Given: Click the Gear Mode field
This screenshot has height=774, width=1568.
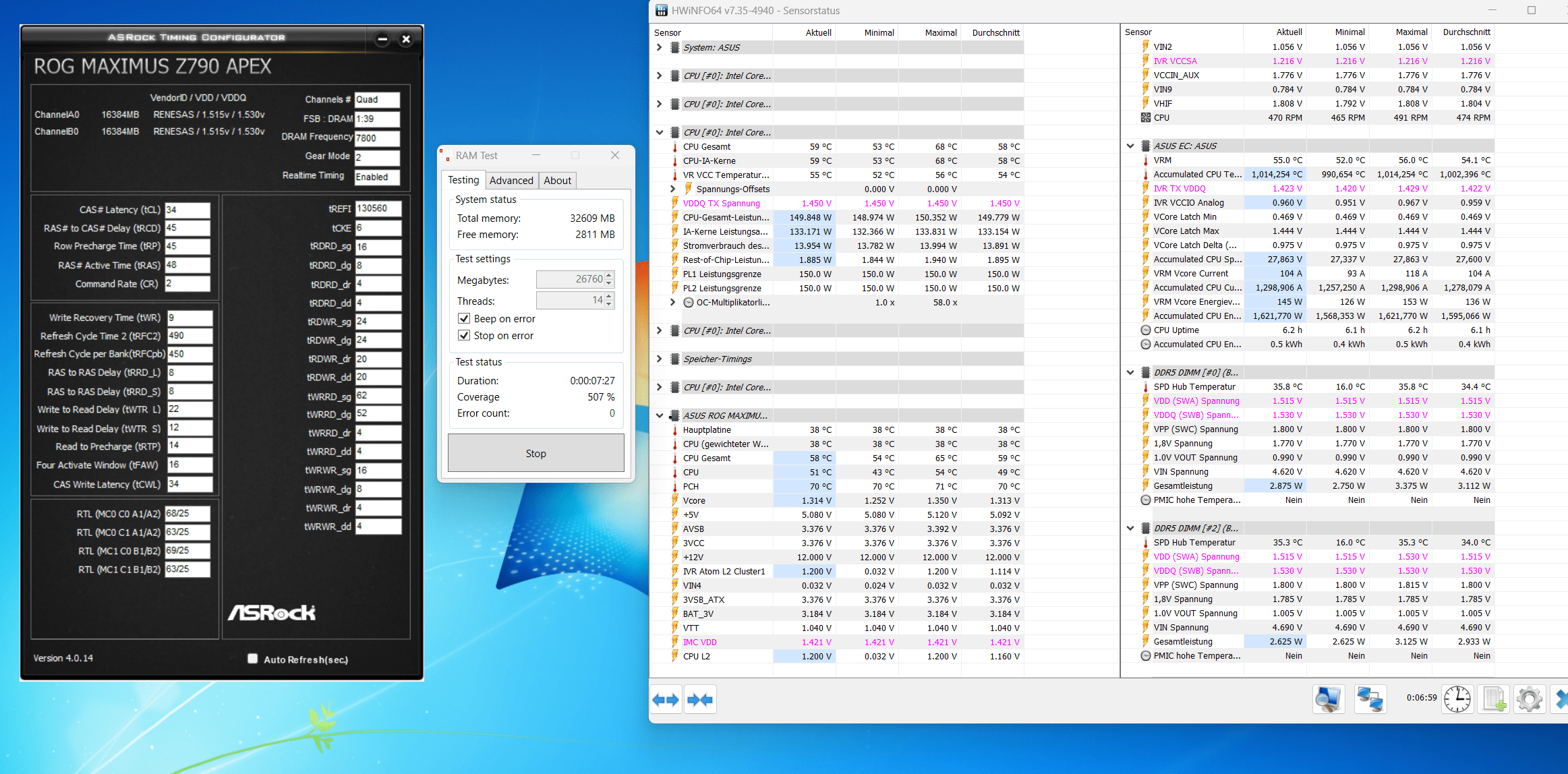Looking at the screenshot, I should (377, 157).
